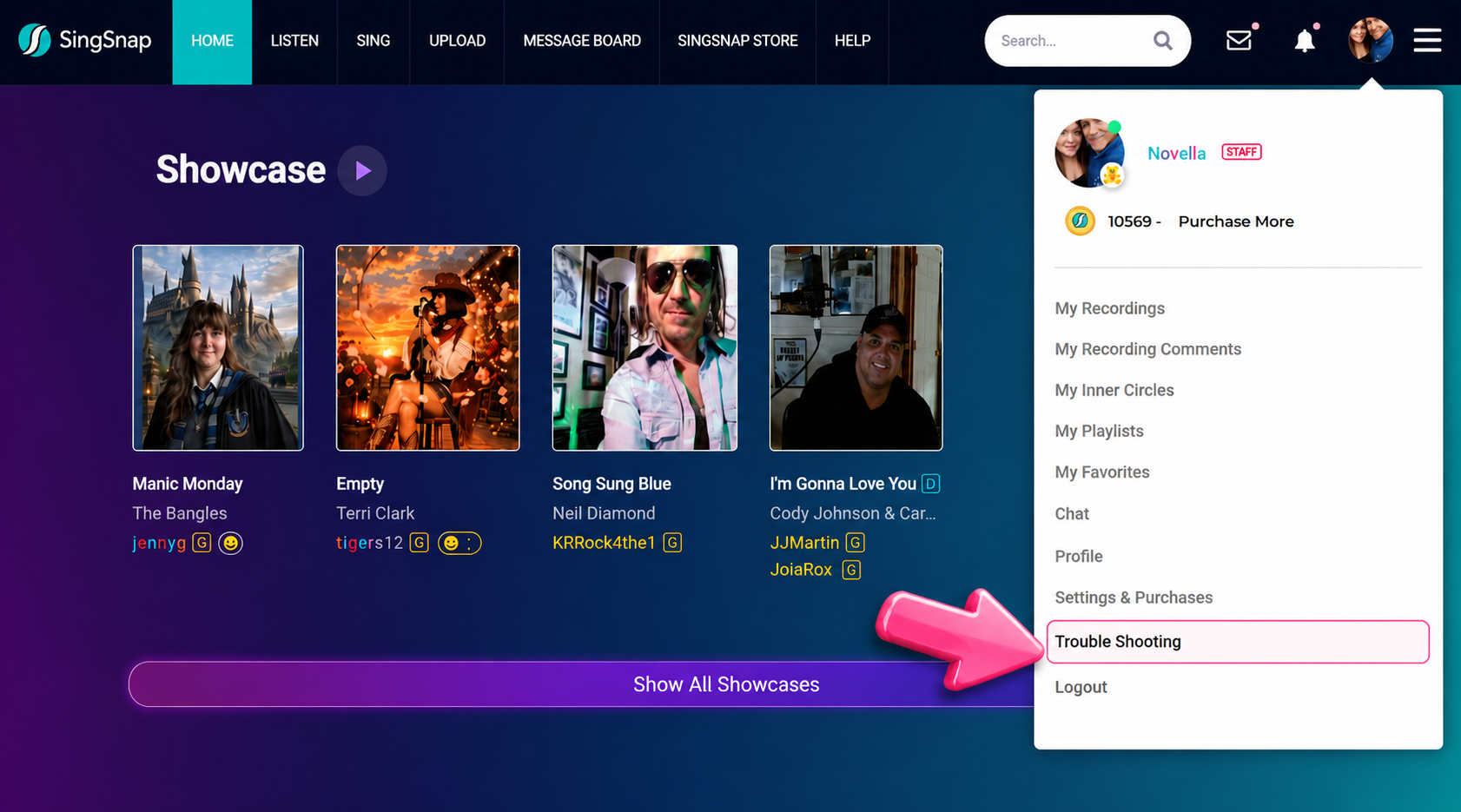Screen dimensions: 1461x812
Task: Click Logout
Action: pyautogui.click(x=1081, y=687)
